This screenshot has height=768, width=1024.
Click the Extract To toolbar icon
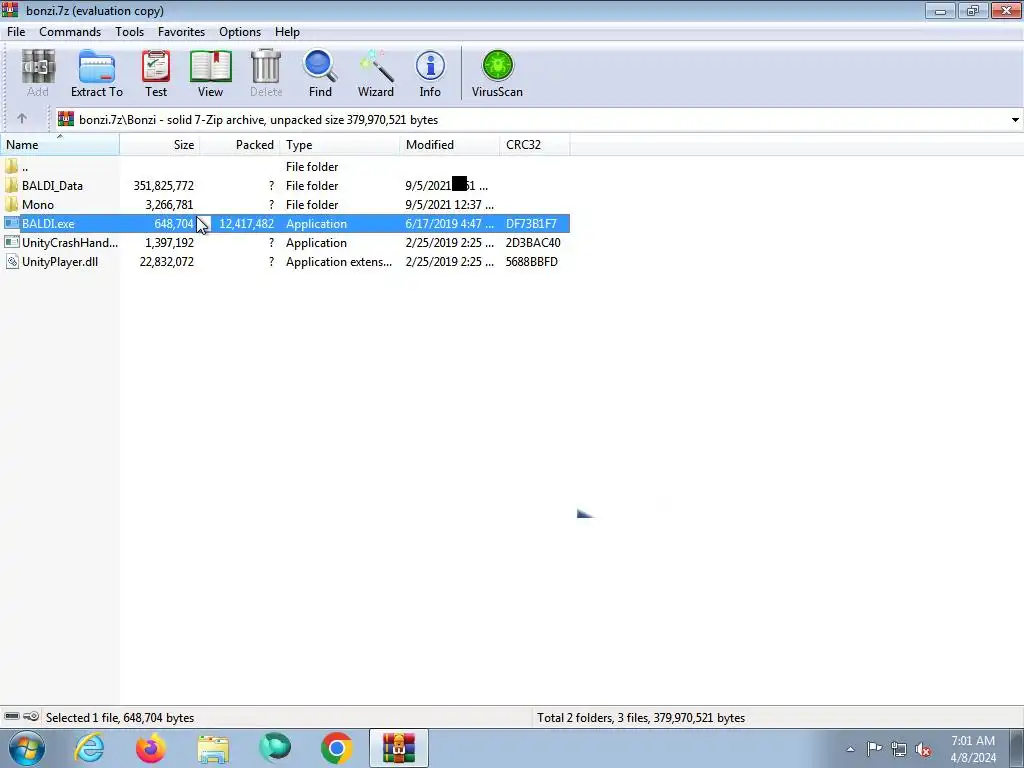click(x=97, y=72)
